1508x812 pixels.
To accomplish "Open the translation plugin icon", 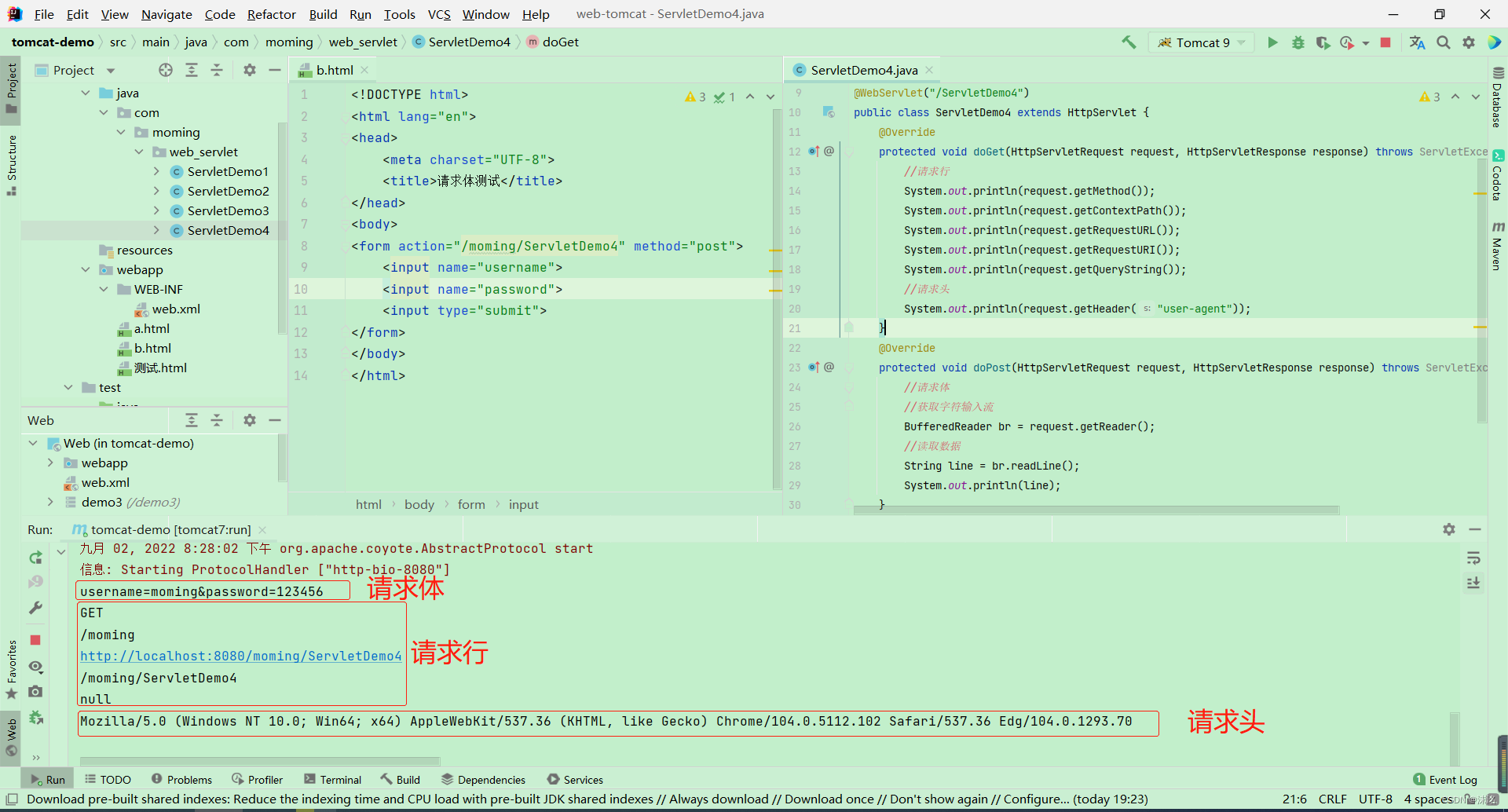I will (1417, 42).
